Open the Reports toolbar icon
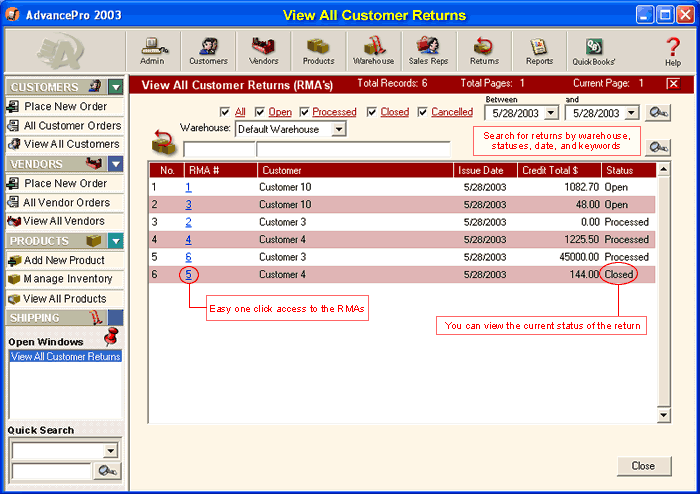 539,51
